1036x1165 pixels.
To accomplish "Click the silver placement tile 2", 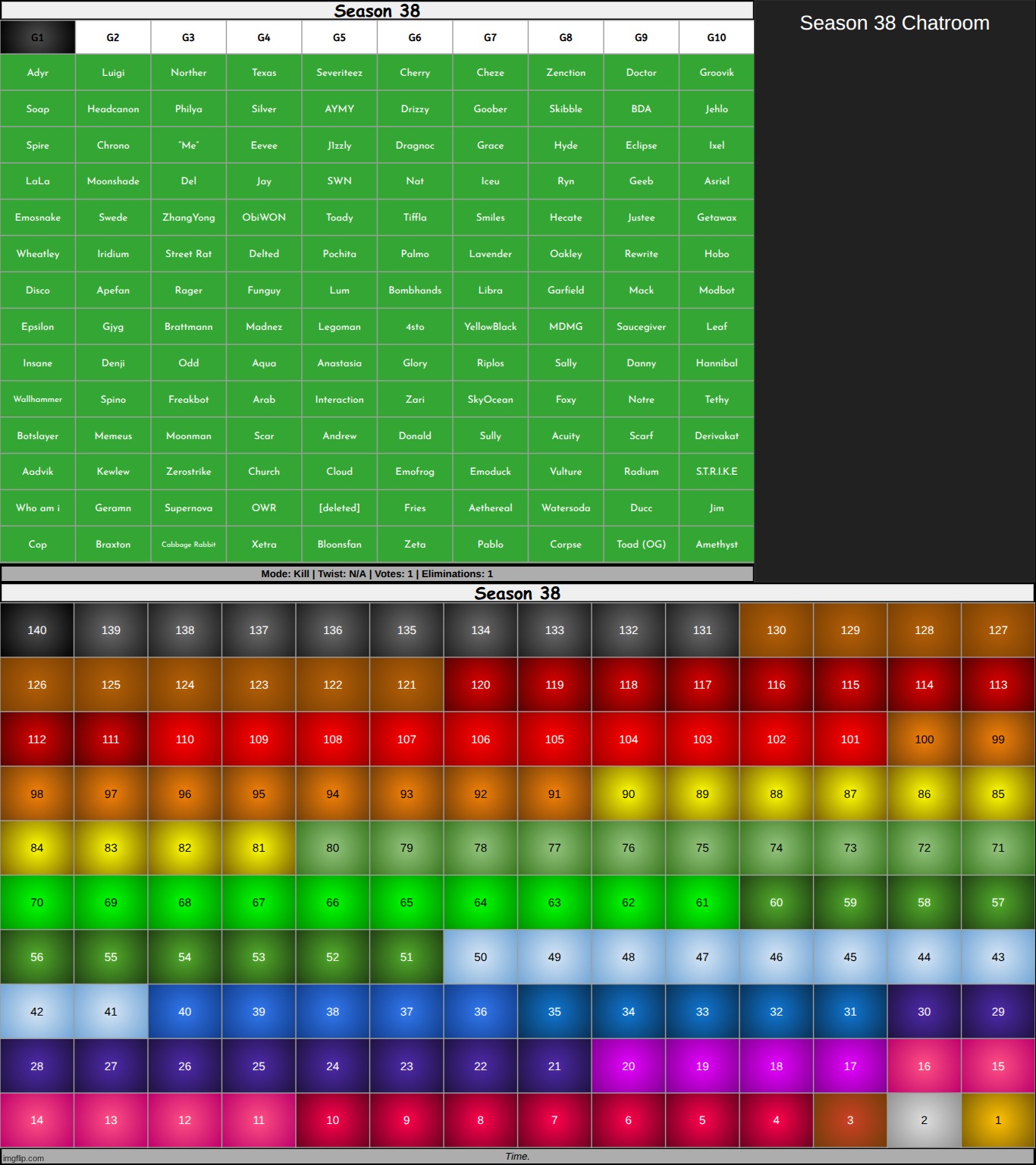I will [924, 1120].
